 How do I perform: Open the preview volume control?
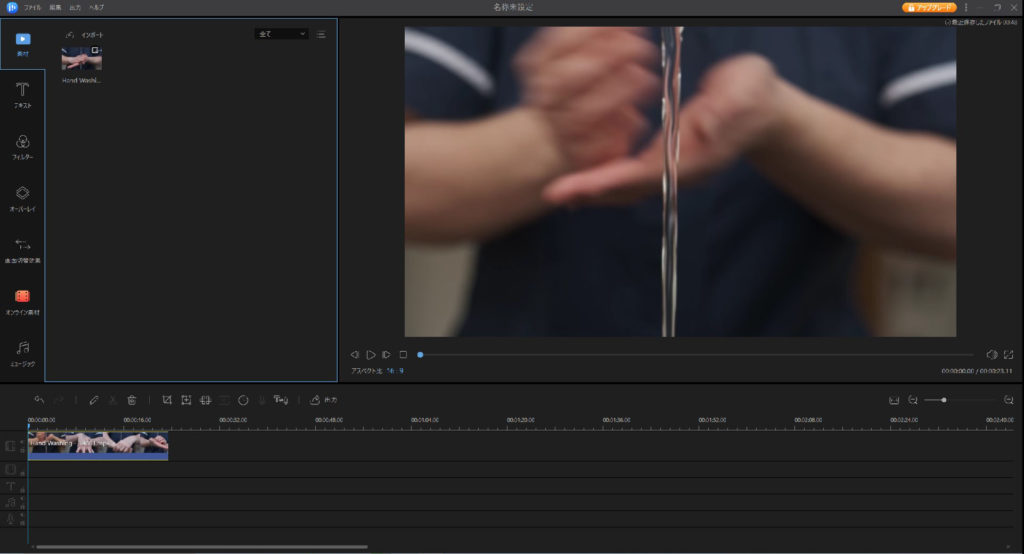[x=991, y=354]
